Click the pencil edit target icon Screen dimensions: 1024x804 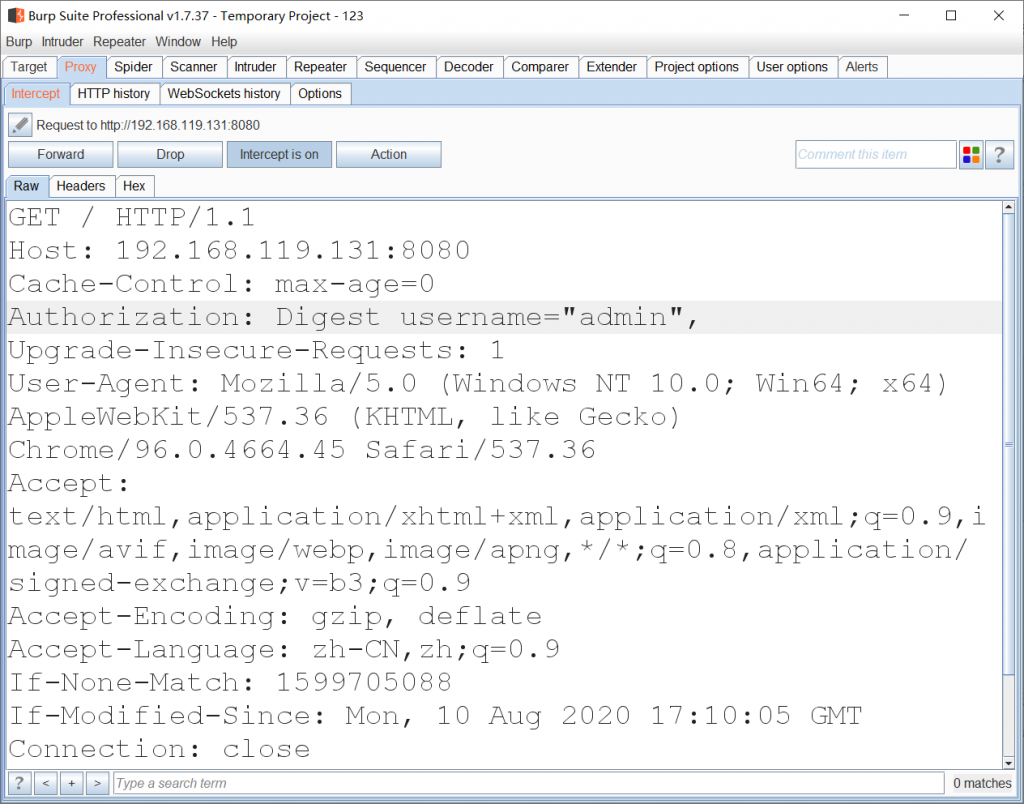point(20,124)
